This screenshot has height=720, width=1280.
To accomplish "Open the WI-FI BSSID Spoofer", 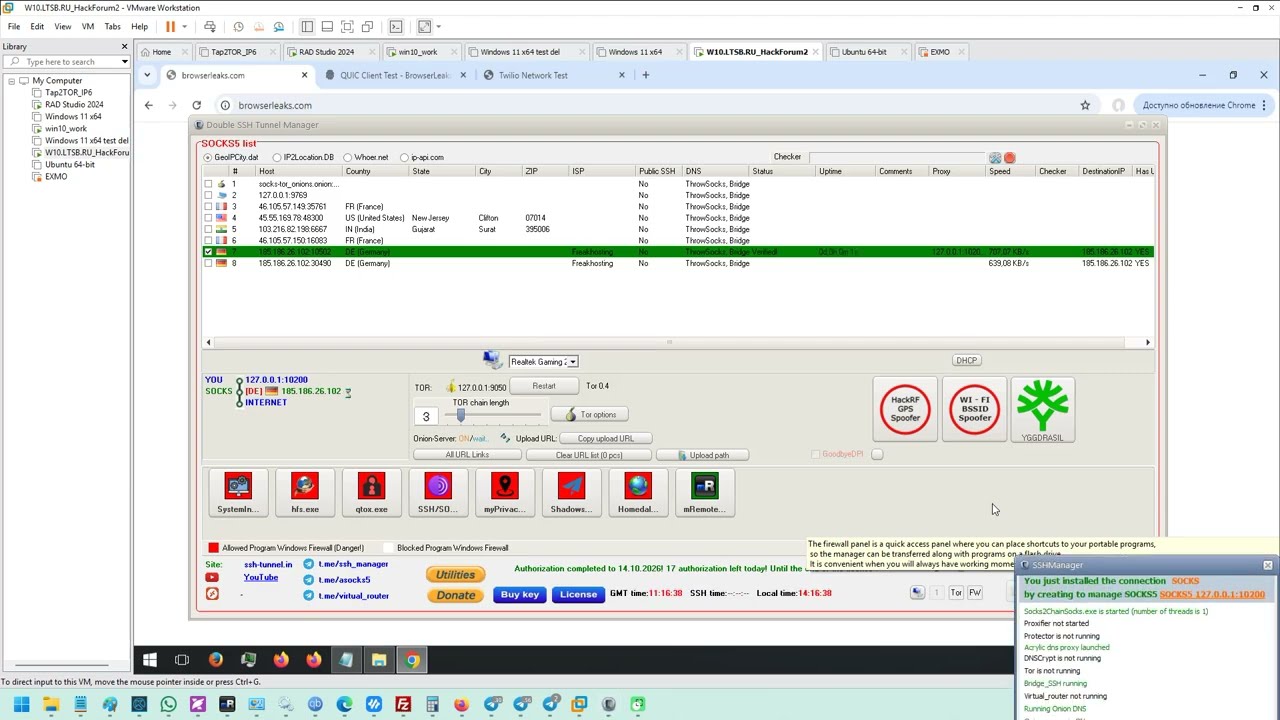I will (x=974, y=409).
